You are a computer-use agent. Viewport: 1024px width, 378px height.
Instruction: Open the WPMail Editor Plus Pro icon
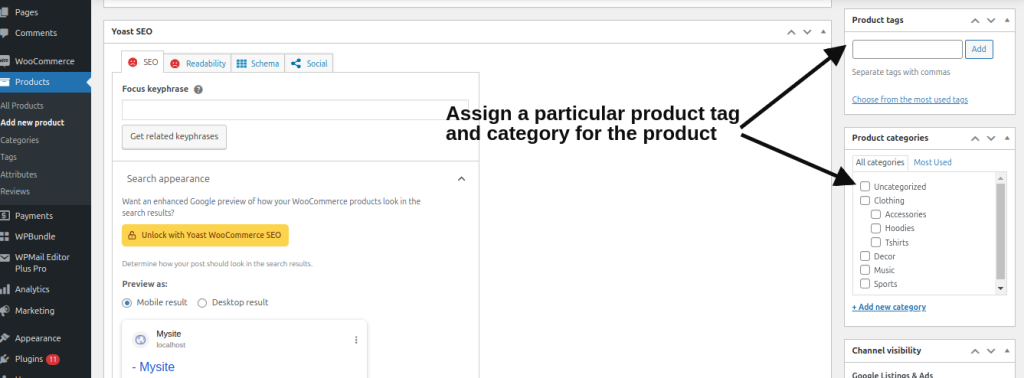[x=4, y=257]
